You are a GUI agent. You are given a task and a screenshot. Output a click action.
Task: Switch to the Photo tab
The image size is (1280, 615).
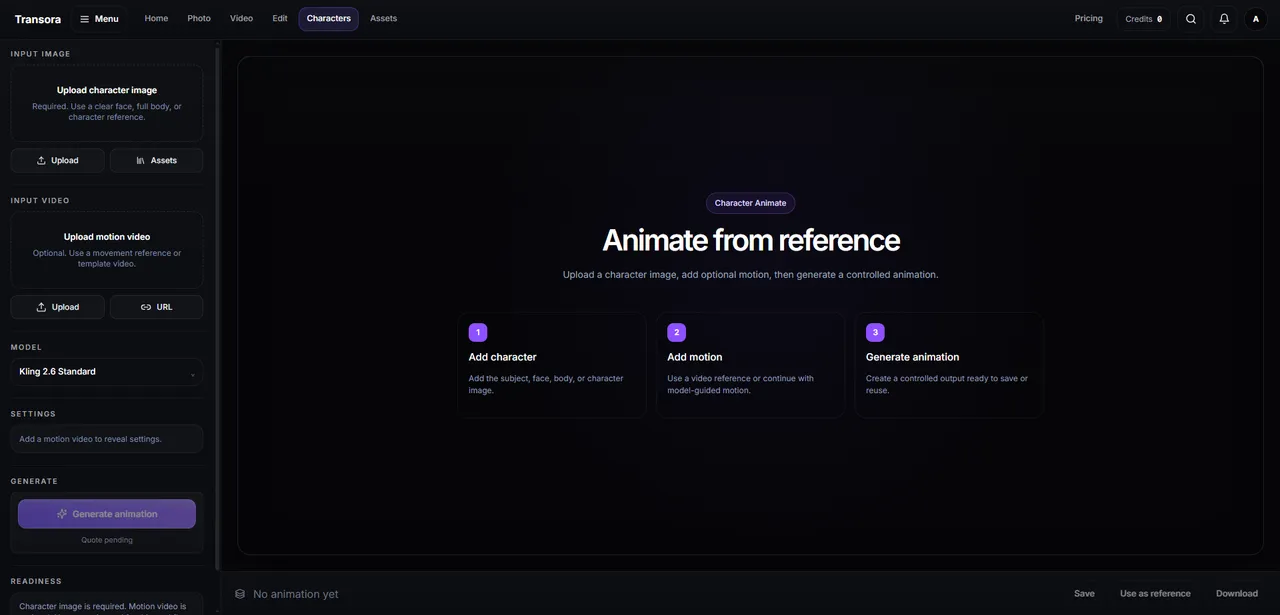click(x=199, y=19)
